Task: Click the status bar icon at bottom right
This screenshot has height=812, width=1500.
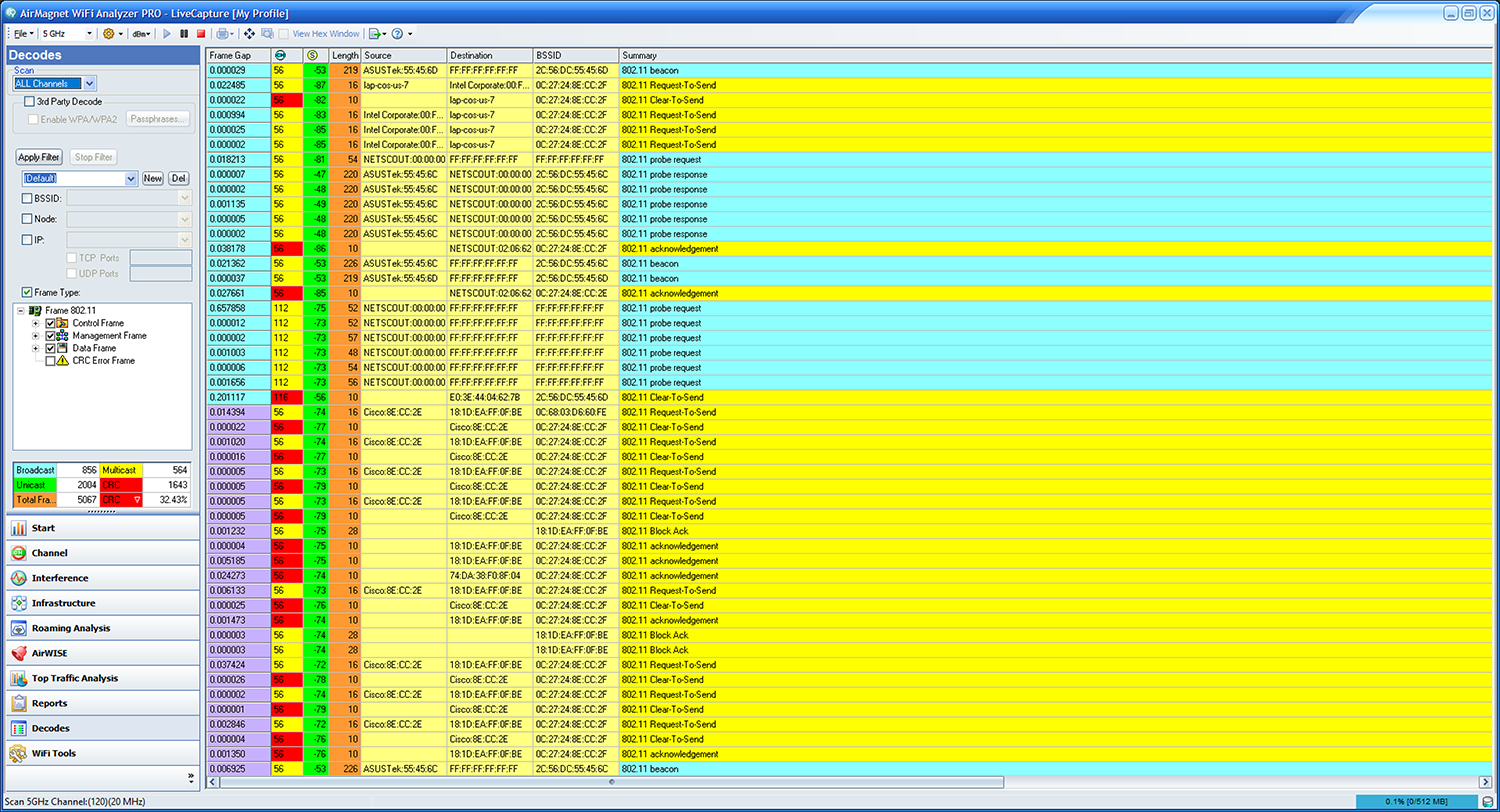Action: [x=1489, y=803]
